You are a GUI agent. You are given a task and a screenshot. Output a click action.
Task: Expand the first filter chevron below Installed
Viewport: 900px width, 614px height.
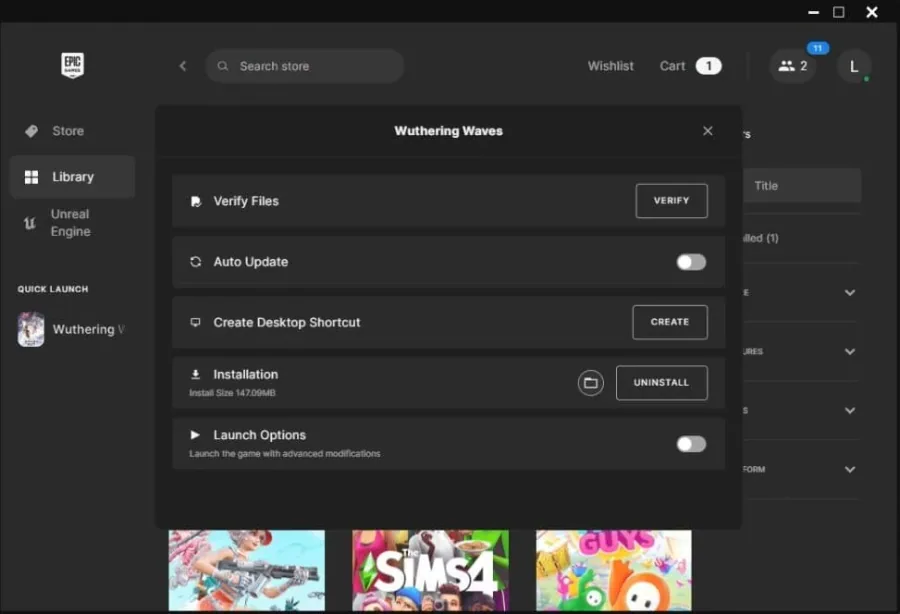[849, 293]
